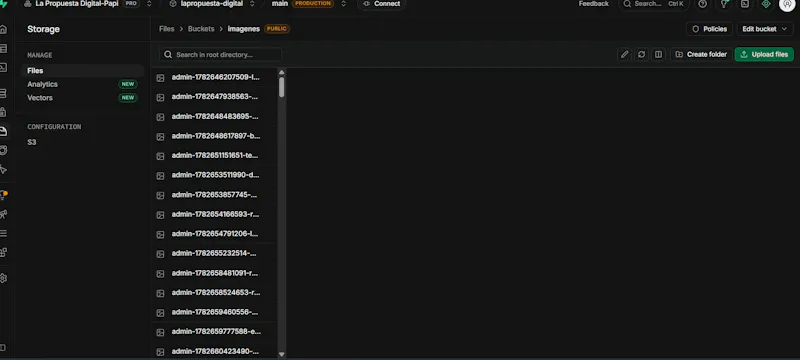Viewport: 800px width, 360px height.
Task: Open the Database sidebar icon
Action: click(x=4, y=93)
